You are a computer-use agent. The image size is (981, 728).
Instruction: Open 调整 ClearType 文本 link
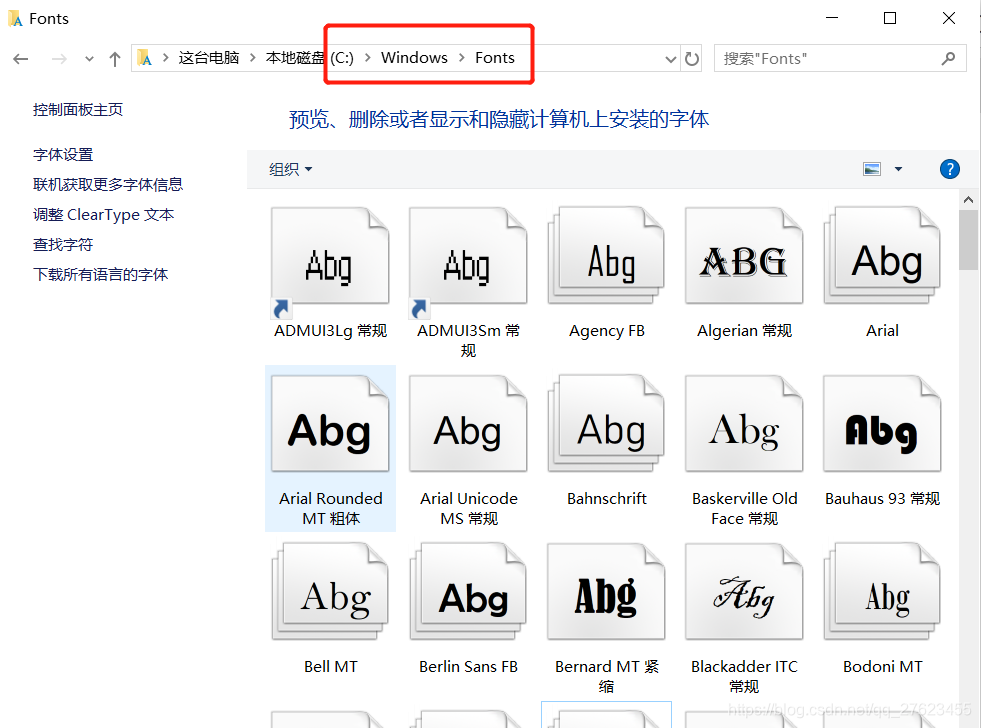coord(103,215)
